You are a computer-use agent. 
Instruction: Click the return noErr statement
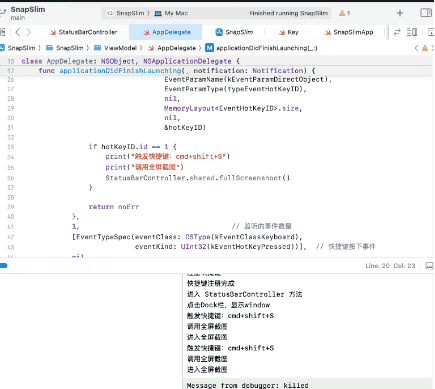coord(114,207)
